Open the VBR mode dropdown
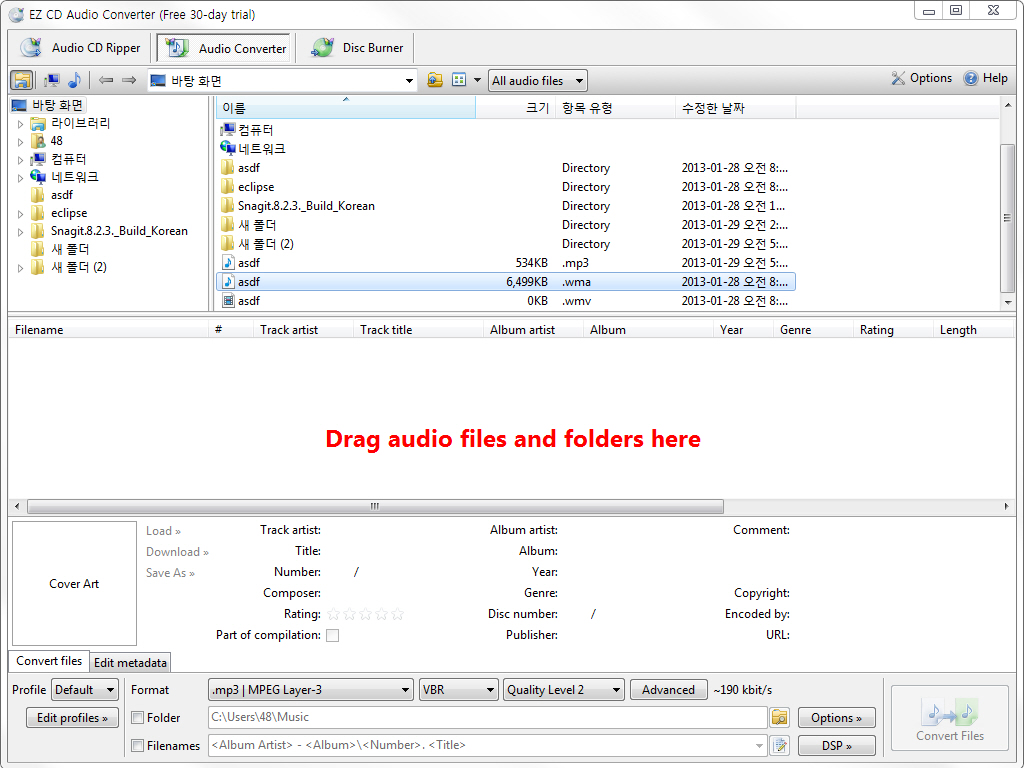The height and width of the screenshot is (768, 1024). coord(458,690)
